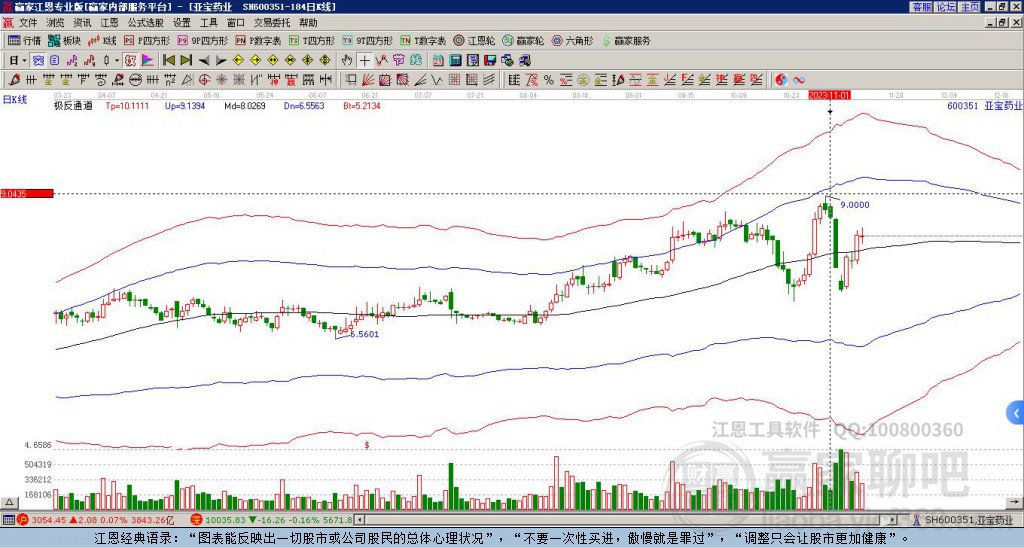Open the 江恩轮 Gann wheel
Screen dimensions: 1024x548
click(x=474, y=40)
